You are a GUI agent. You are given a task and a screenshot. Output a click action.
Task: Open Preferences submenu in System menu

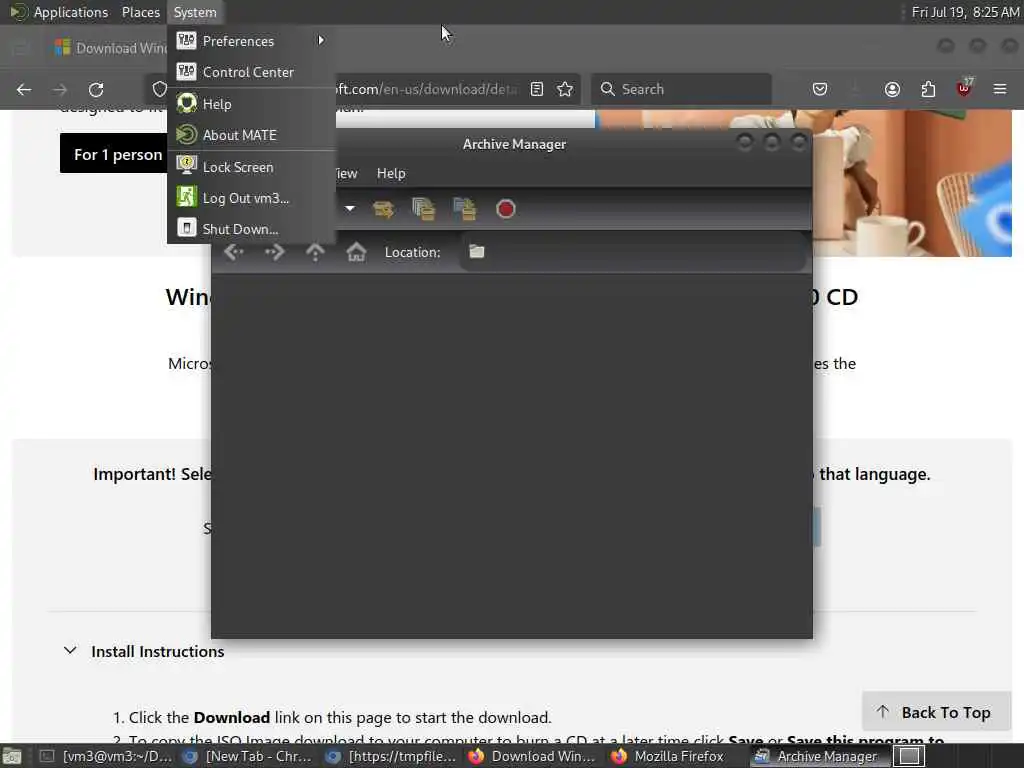click(x=251, y=41)
